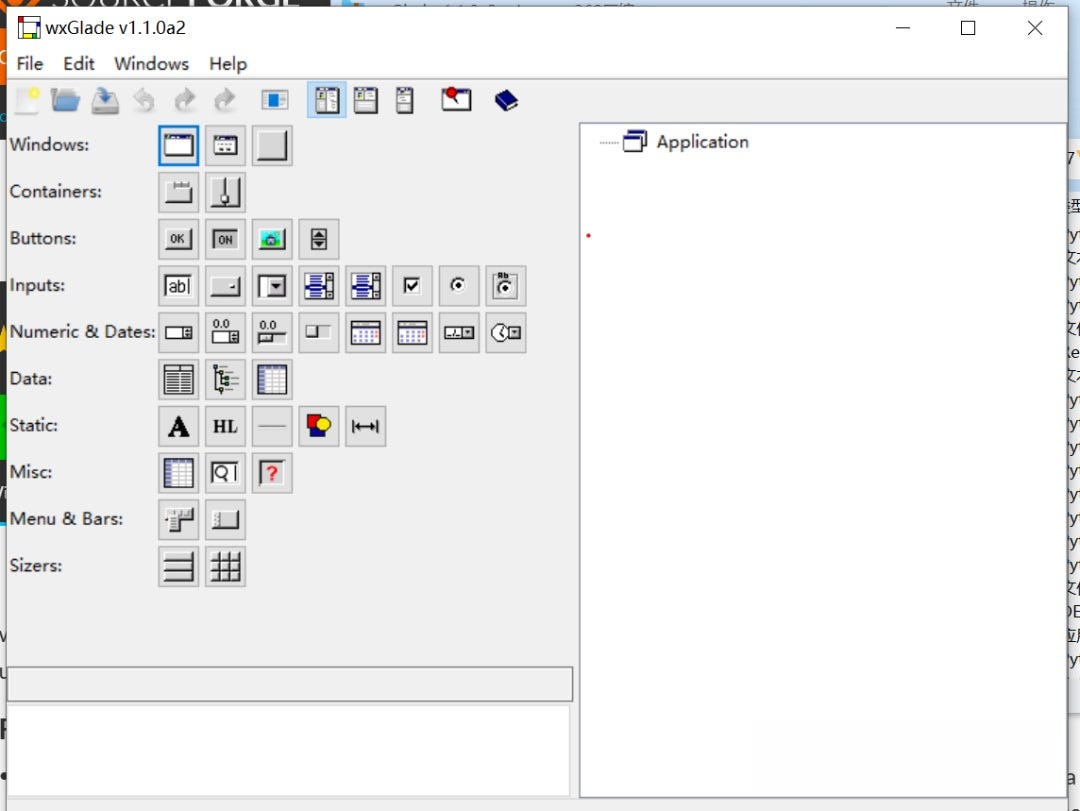The width and height of the screenshot is (1080, 811).
Task: Select Application in the project tree
Action: [x=704, y=141]
